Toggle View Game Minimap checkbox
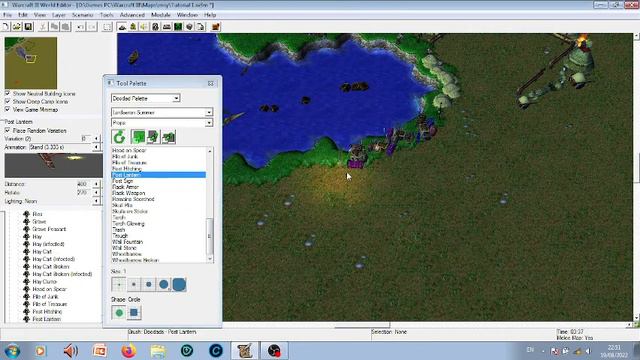Image resolution: width=640 pixels, height=360 pixels. pos(7,109)
